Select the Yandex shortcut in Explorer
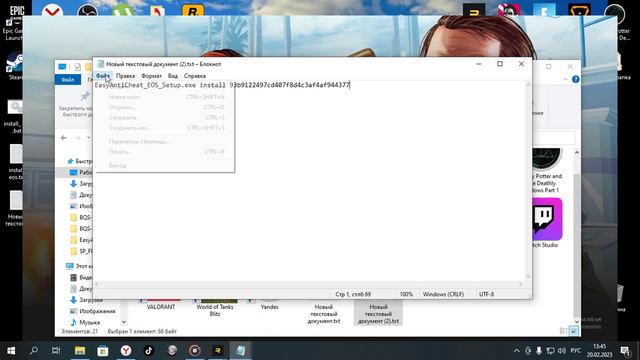The width and height of the screenshot is (640, 360). pyautogui.click(x=269, y=305)
